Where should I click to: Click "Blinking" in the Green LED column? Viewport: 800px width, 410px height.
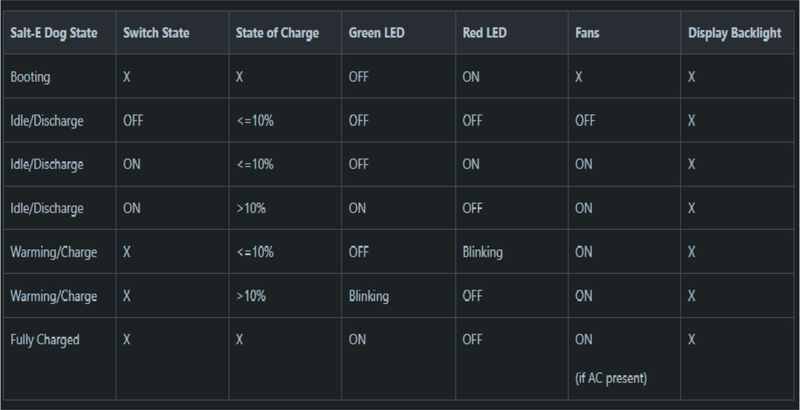pyautogui.click(x=369, y=296)
